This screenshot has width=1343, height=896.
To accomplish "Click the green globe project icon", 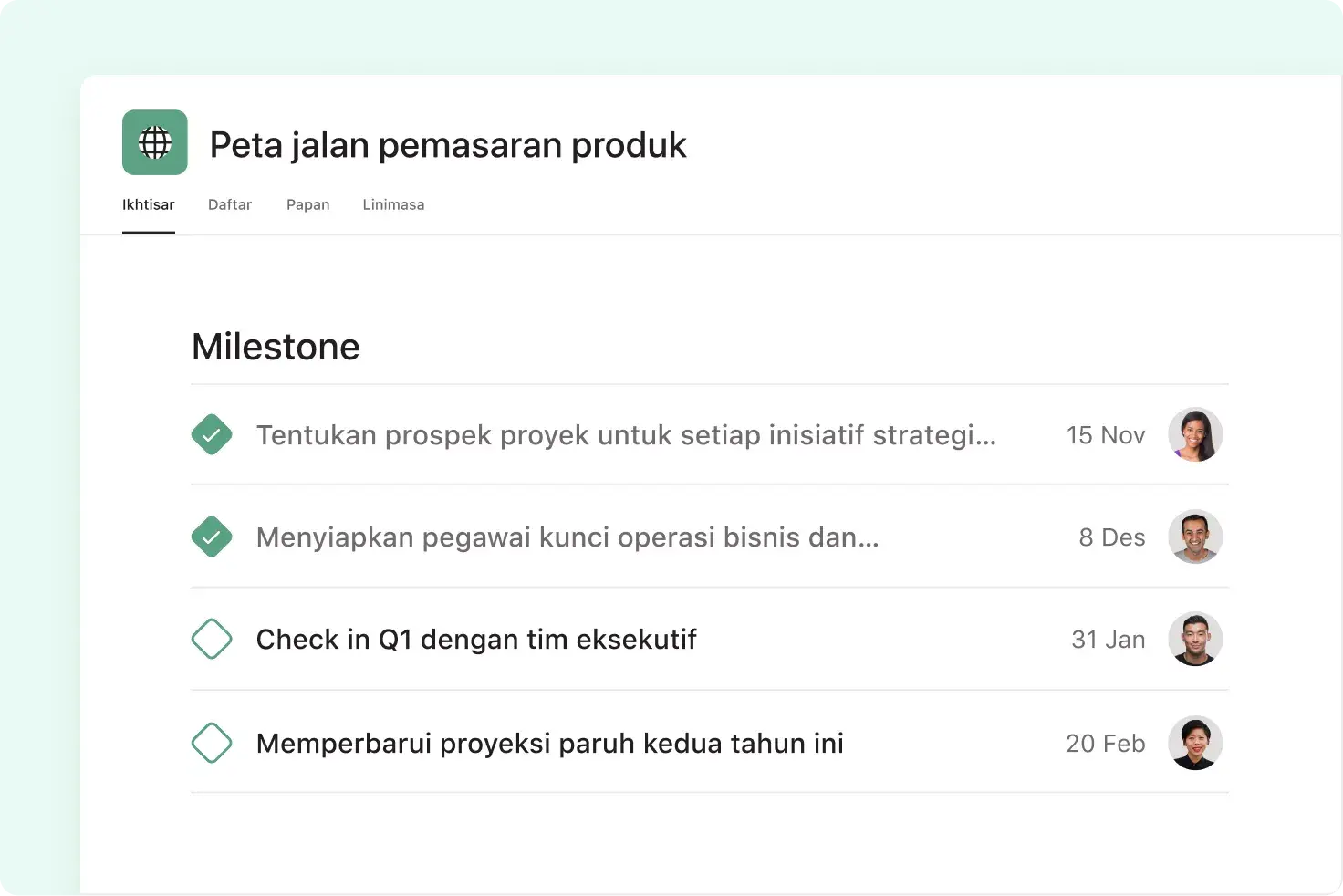I will 154,142.
